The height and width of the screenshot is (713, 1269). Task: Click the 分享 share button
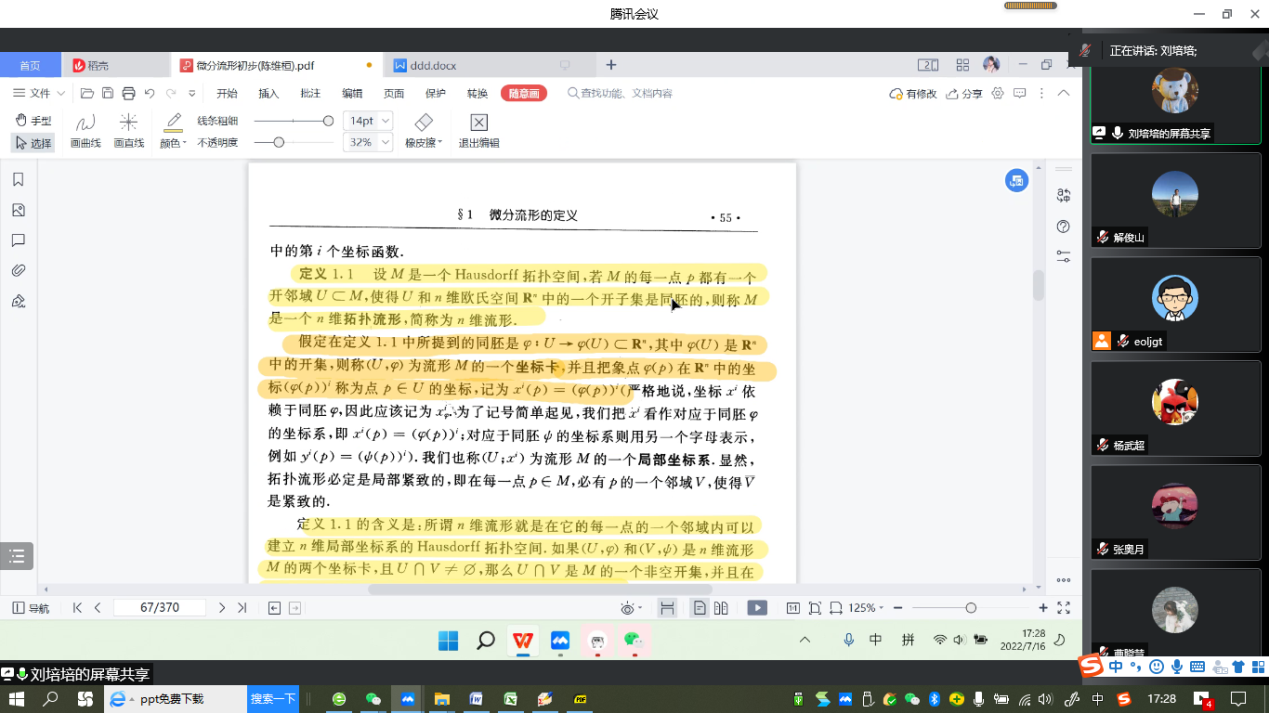[964, 93]
